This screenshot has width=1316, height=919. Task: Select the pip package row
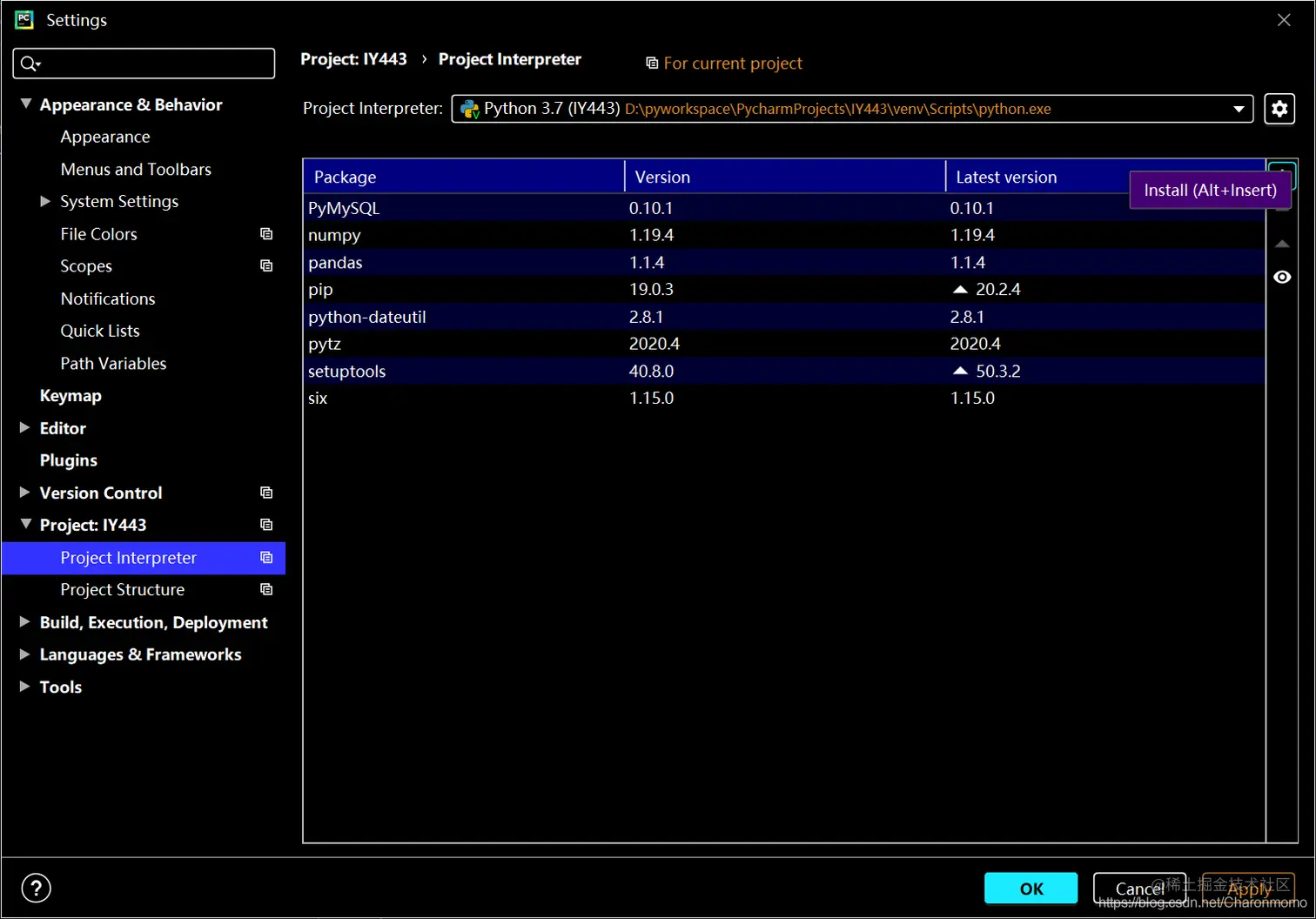coord(784,289)
